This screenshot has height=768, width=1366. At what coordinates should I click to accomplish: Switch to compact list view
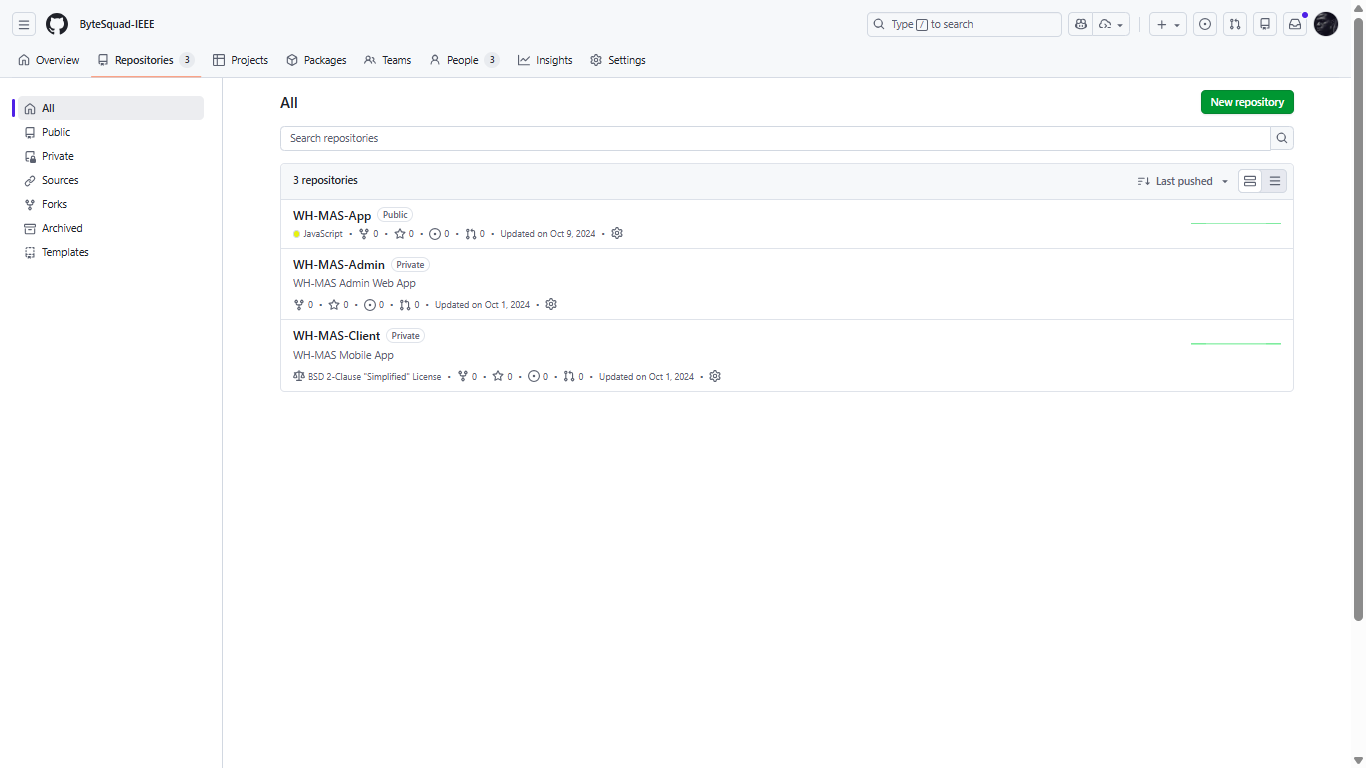pos(1275,181)
